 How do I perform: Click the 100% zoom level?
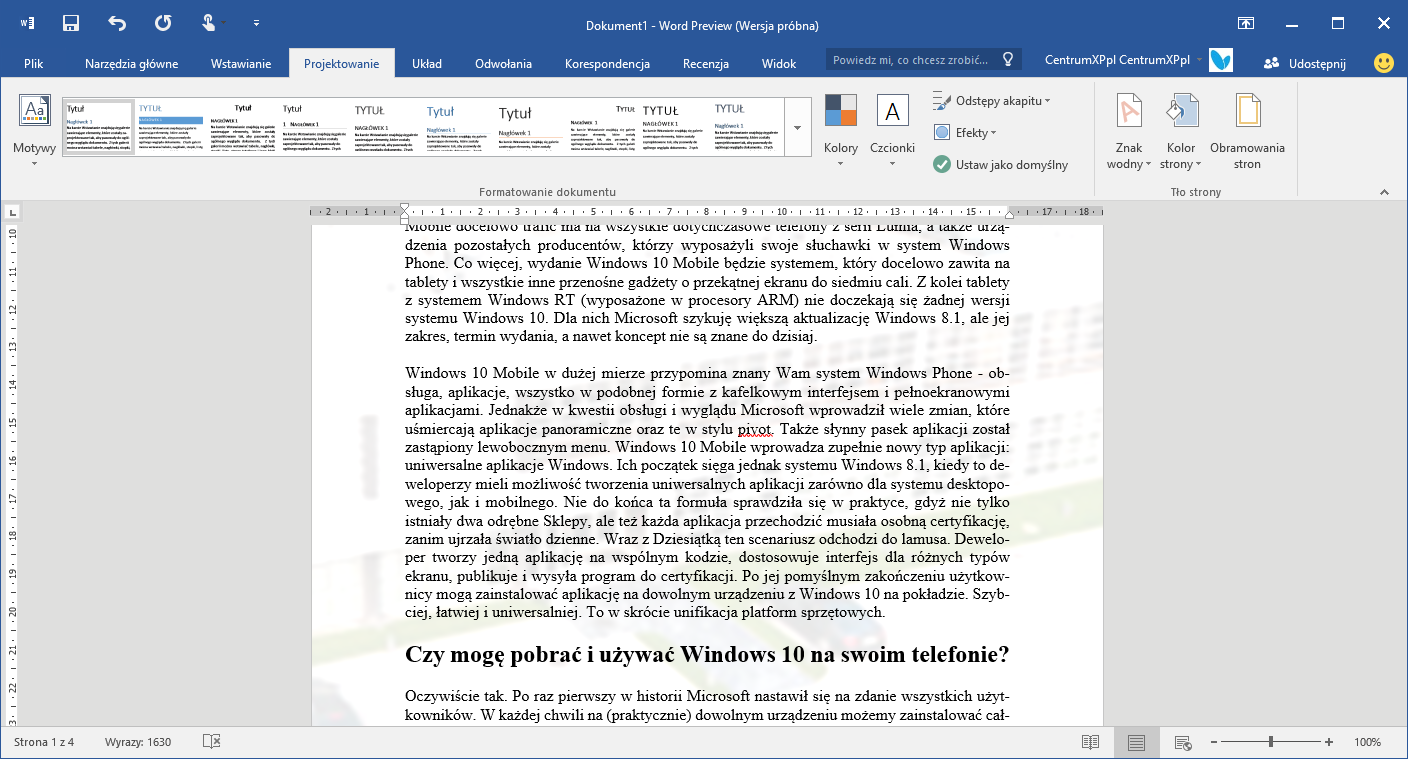1367,742
